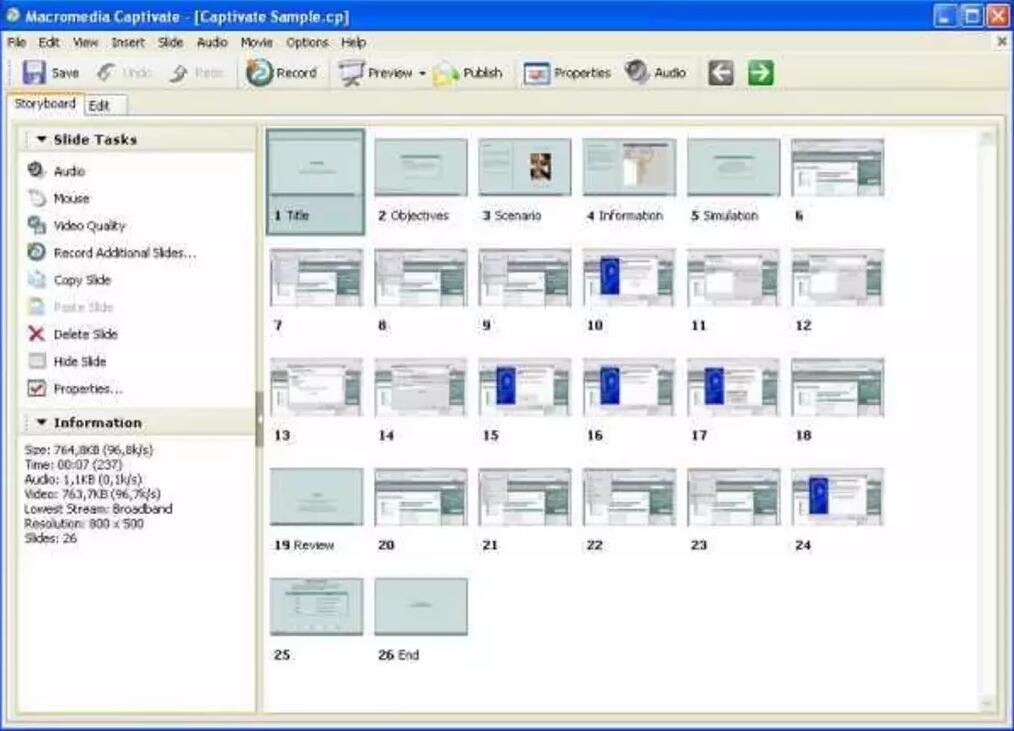The height and width of the screenshot is (731, 1014).
Task: Close the document with menu bar X
Action: [1002, 41]
